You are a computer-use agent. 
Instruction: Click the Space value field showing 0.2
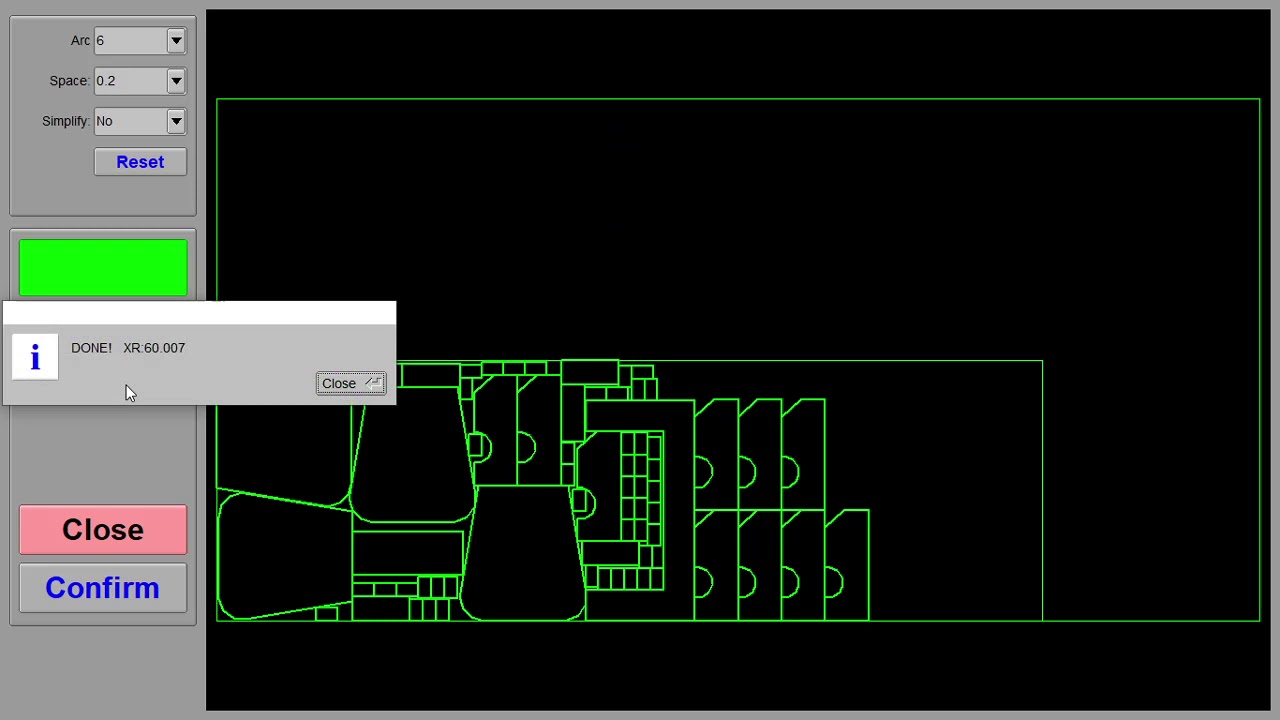click(130, 81)
